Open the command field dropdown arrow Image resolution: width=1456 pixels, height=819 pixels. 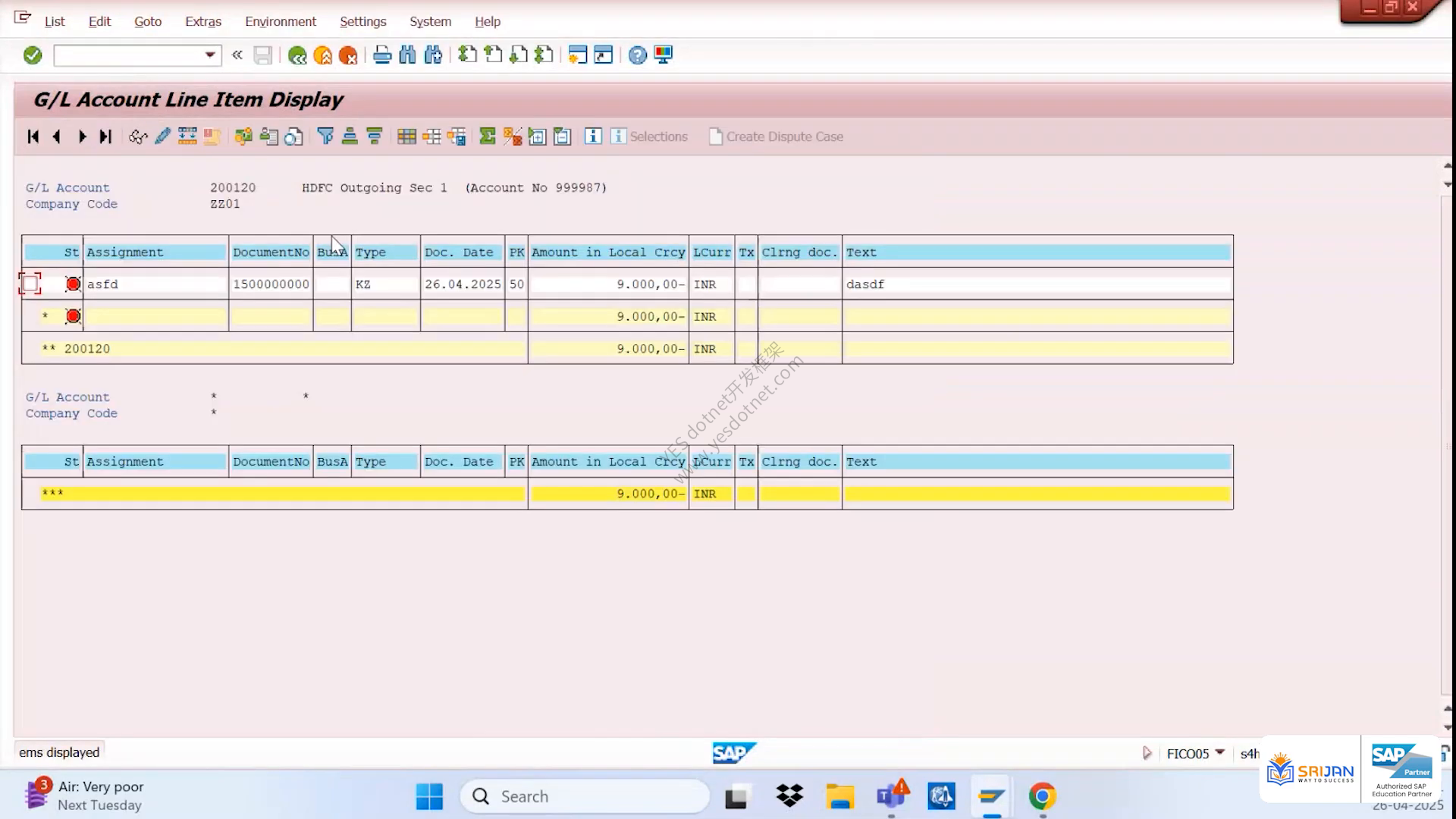click(x=210, y=55)
